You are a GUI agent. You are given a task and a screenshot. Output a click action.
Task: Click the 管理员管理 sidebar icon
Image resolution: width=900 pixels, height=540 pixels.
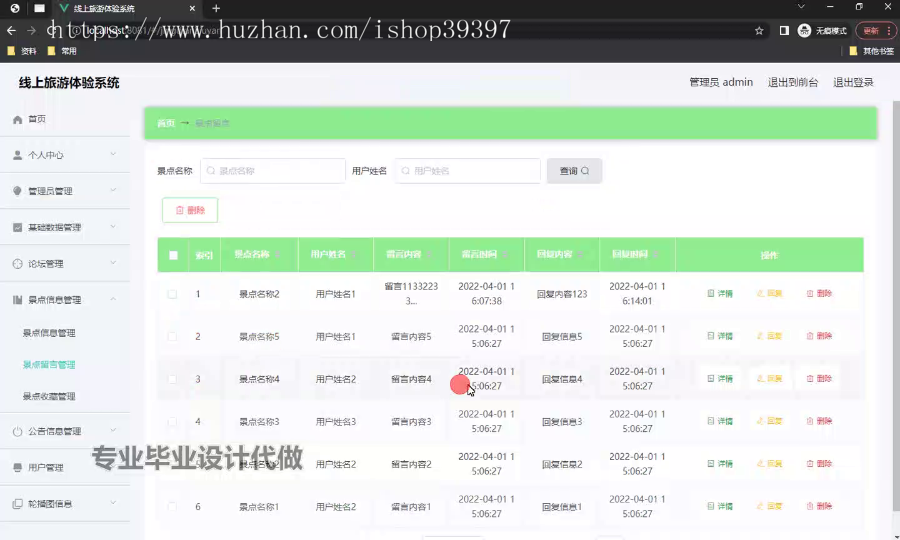pyautogui.click(x=17, y=191)
